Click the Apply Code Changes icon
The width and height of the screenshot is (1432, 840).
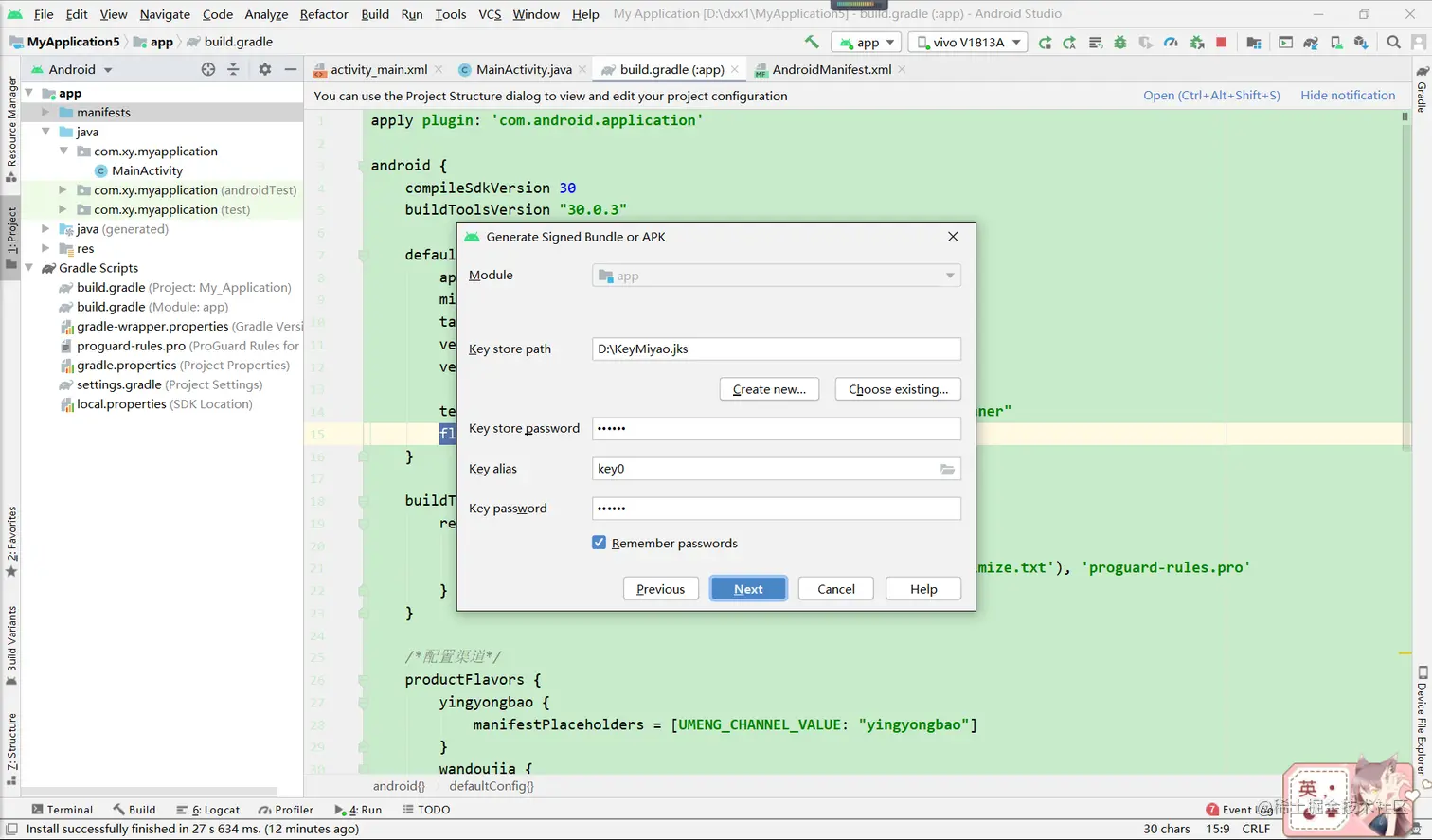pyautogui.click(x=1096, y=42)
